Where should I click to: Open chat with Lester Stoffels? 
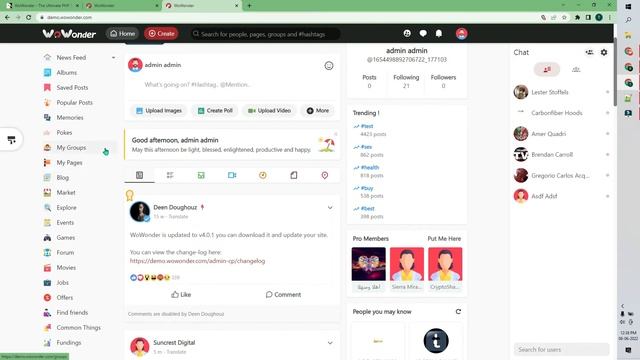click(x=562, y=92)
